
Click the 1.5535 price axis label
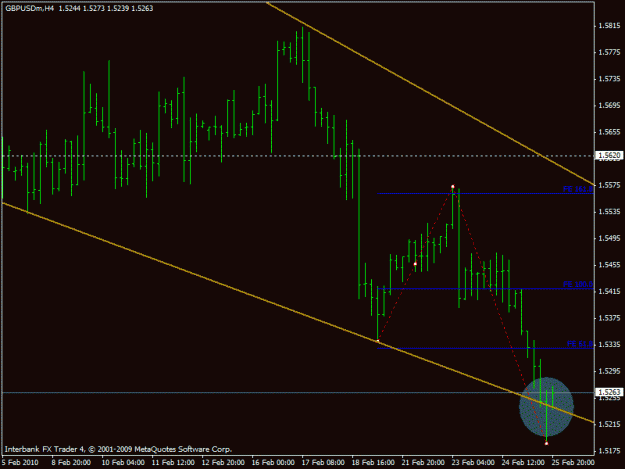[x=609, y=212]
